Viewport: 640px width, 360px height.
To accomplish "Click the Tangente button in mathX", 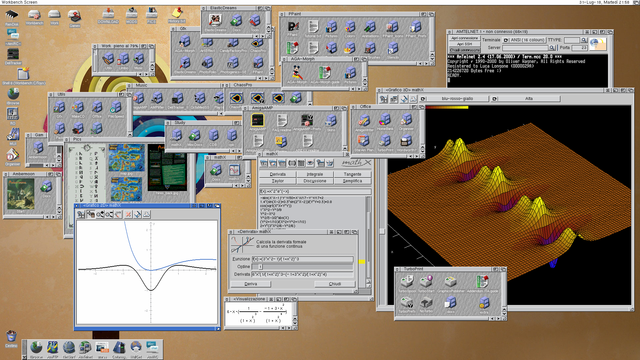I will (x=352, y=174).
